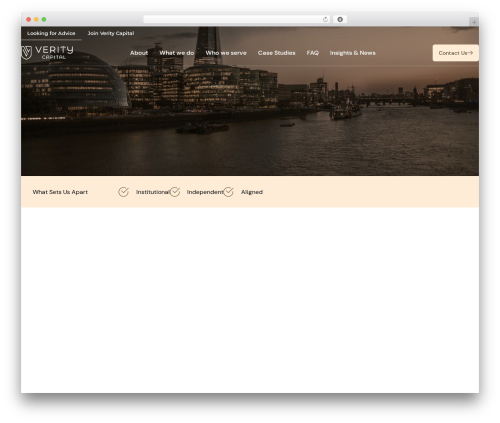Open the About menu item

139,53
